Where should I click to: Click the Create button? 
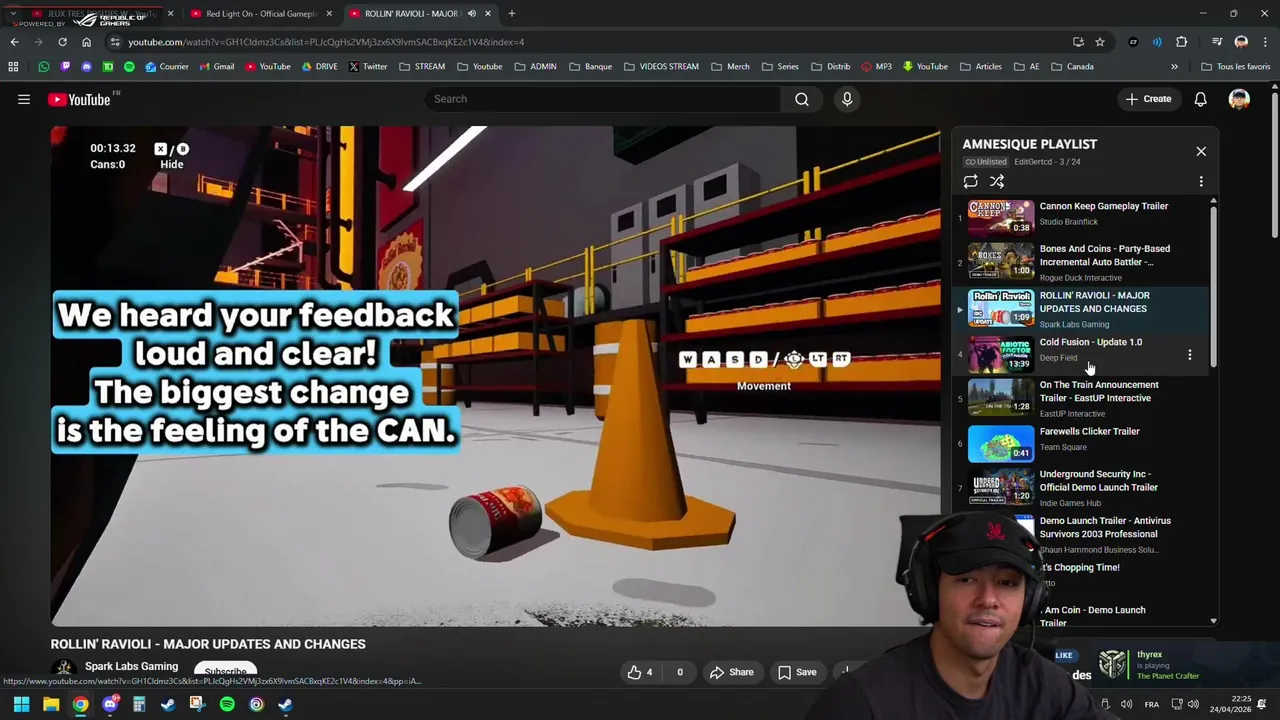[x=1147, y=99]
